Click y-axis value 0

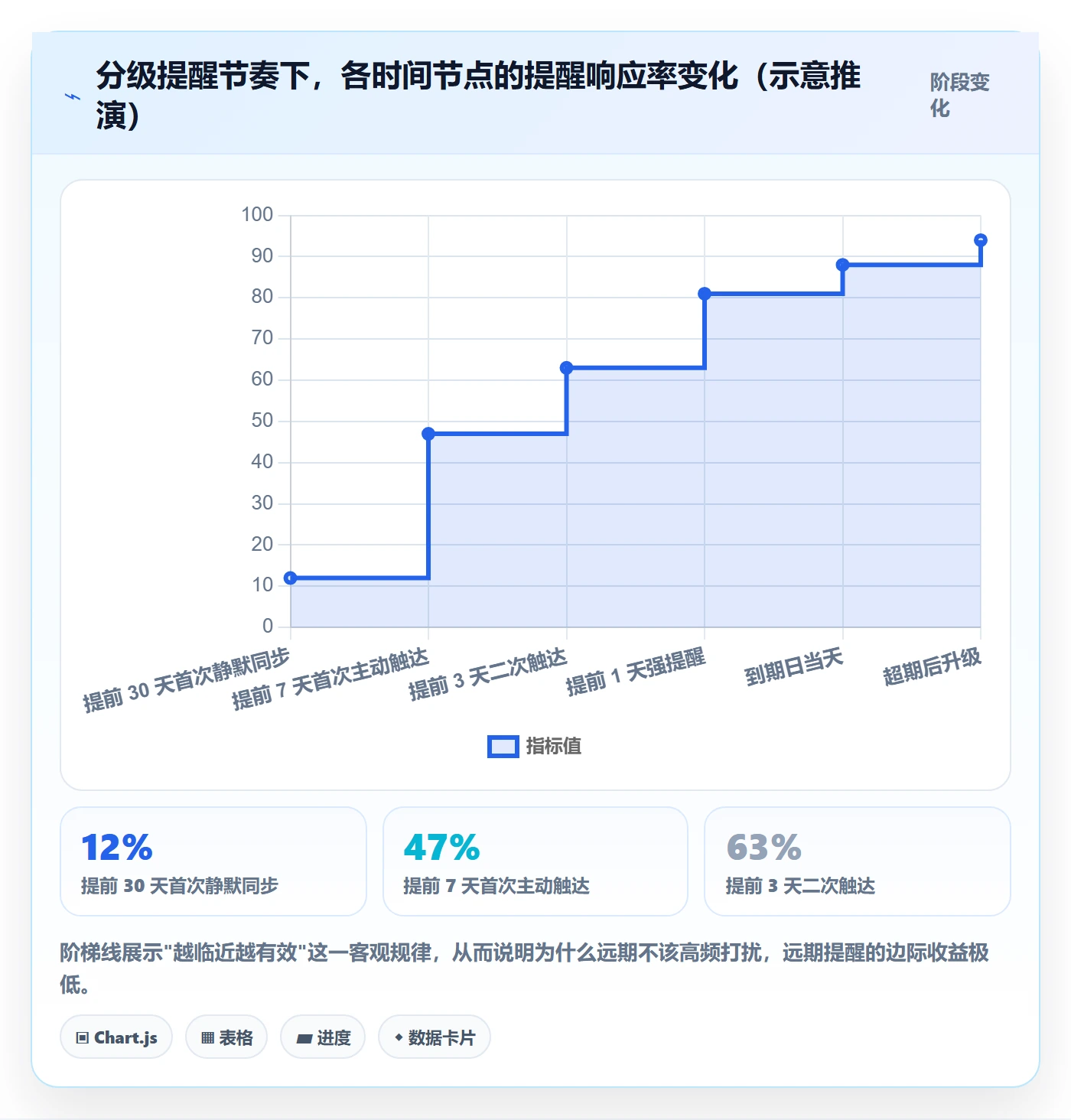coord(267,627)
